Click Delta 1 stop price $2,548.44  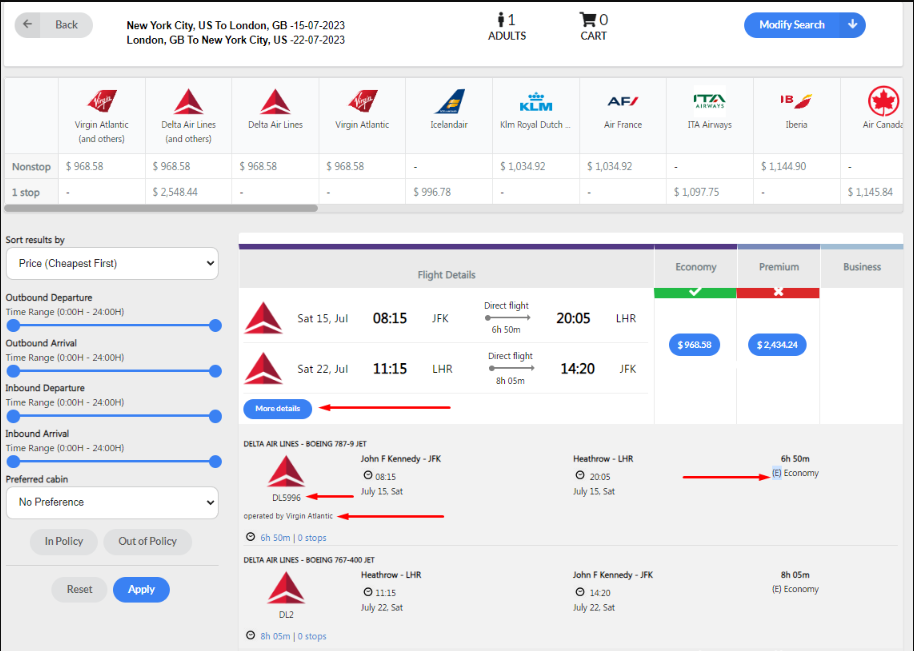pyautogui.click(x=175, y=192)
